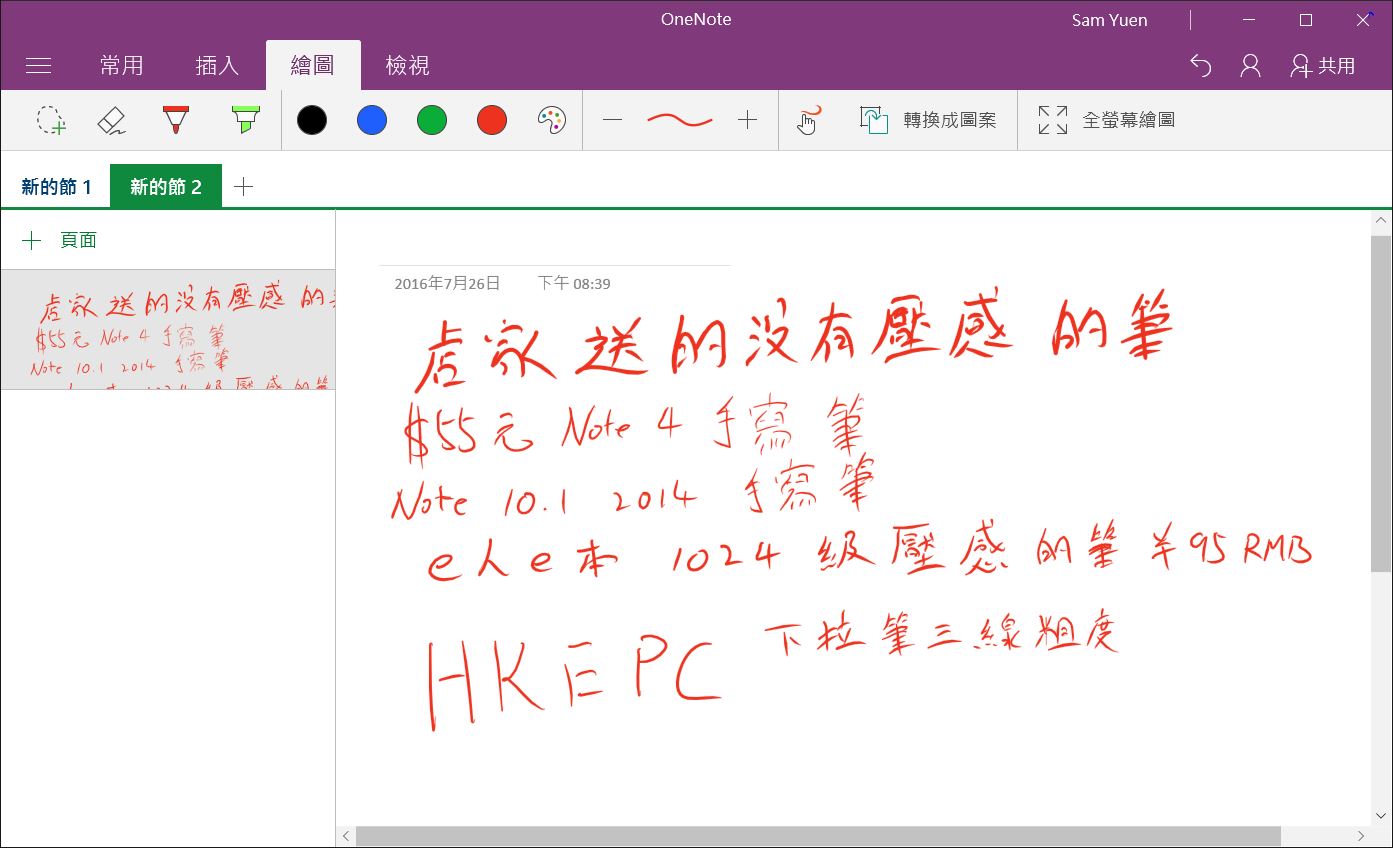Choose black ink color
The image size is (1393, 848).
point(312,120)
